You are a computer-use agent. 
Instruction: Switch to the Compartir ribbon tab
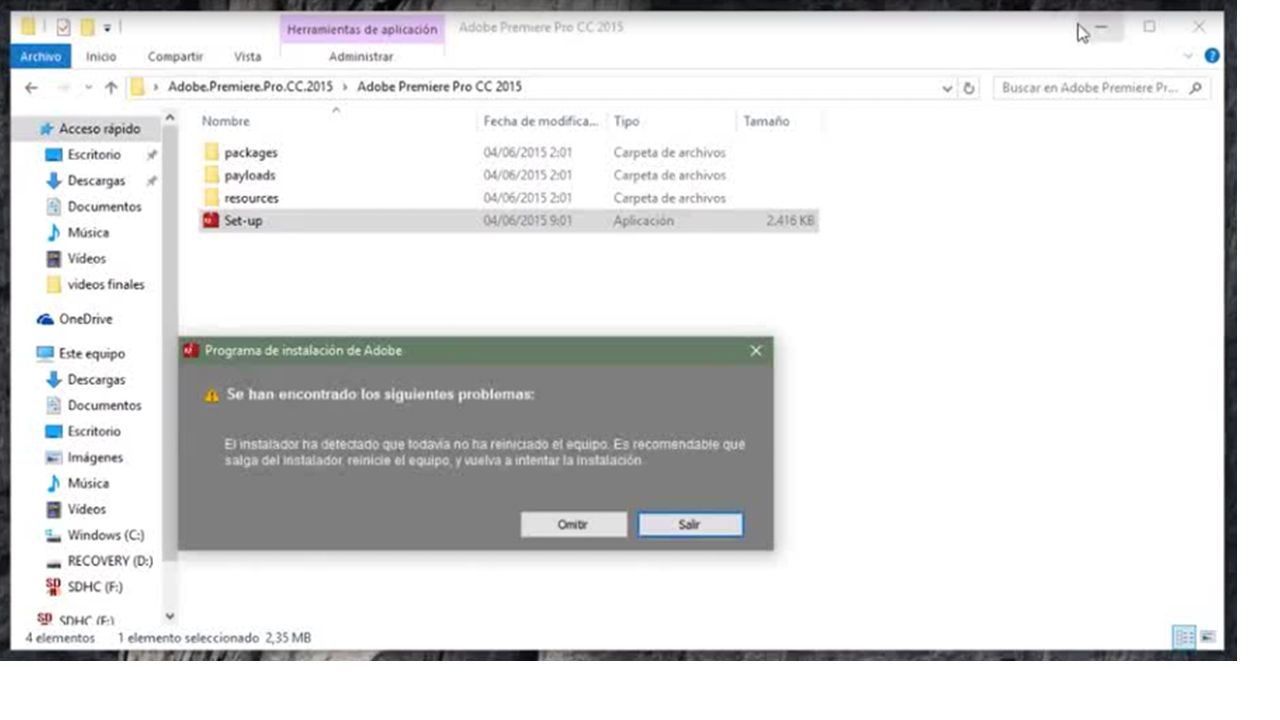coord(175,57)
